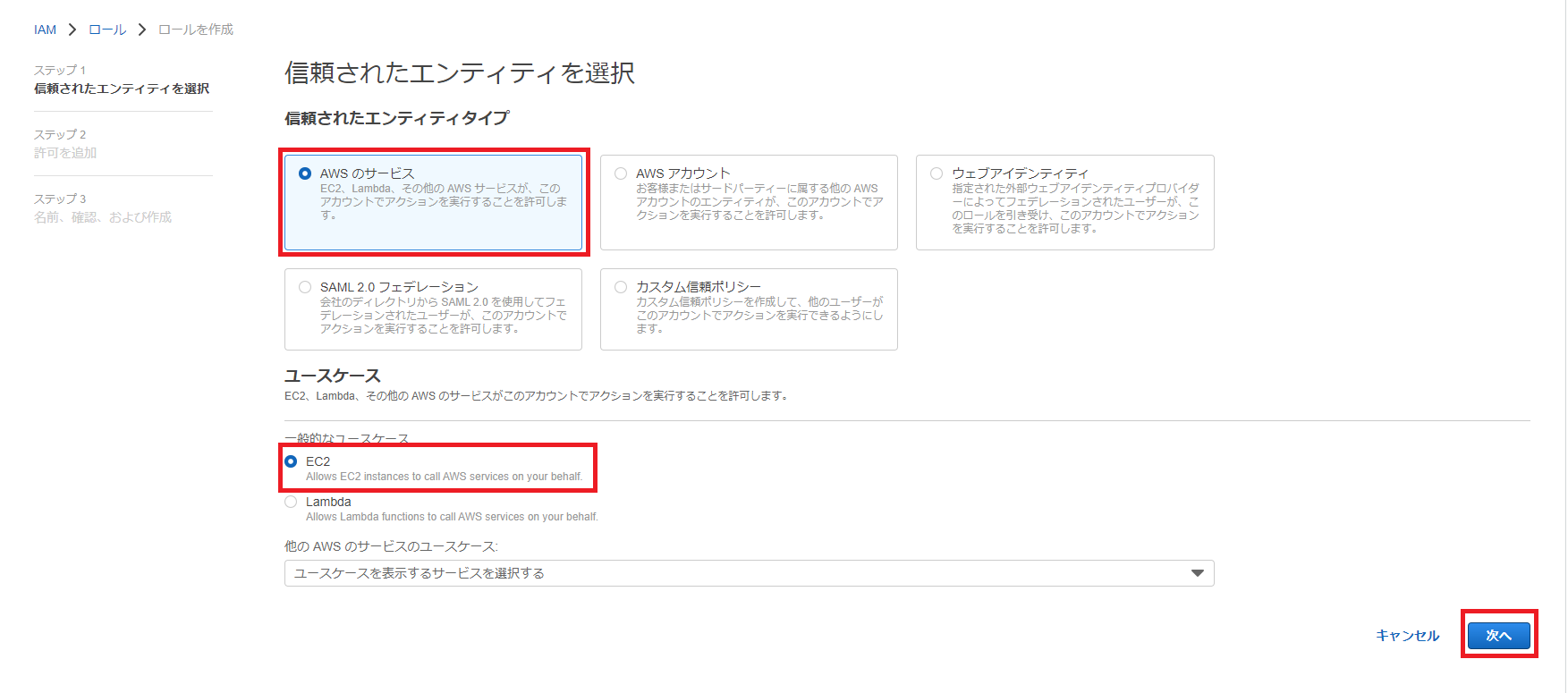Click chevron after IAM in breadcrumb
Screen dimensions: 1568x693
click(72, 30)
